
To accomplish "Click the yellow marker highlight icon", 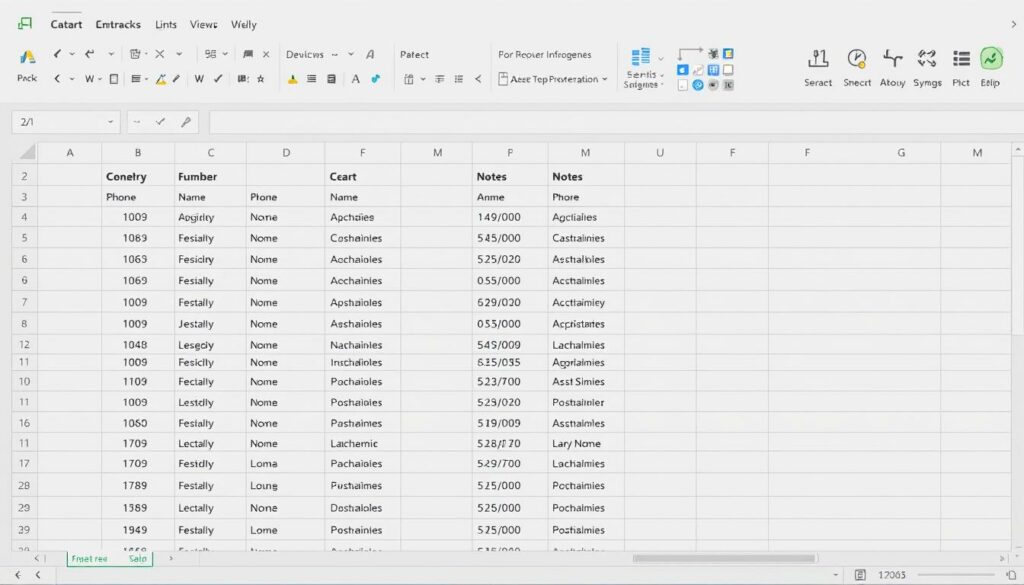I will 161,79.
